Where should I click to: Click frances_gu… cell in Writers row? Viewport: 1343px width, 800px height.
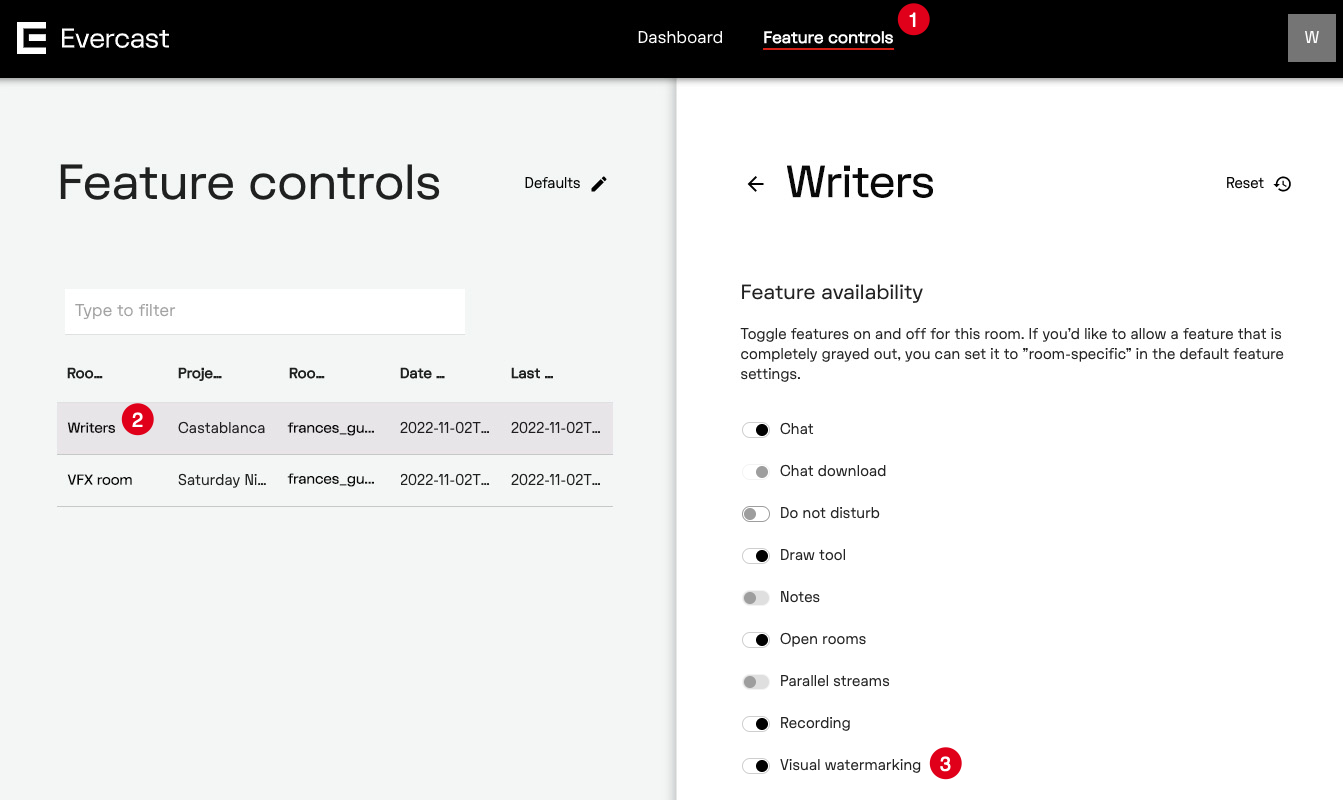(332, 428)
